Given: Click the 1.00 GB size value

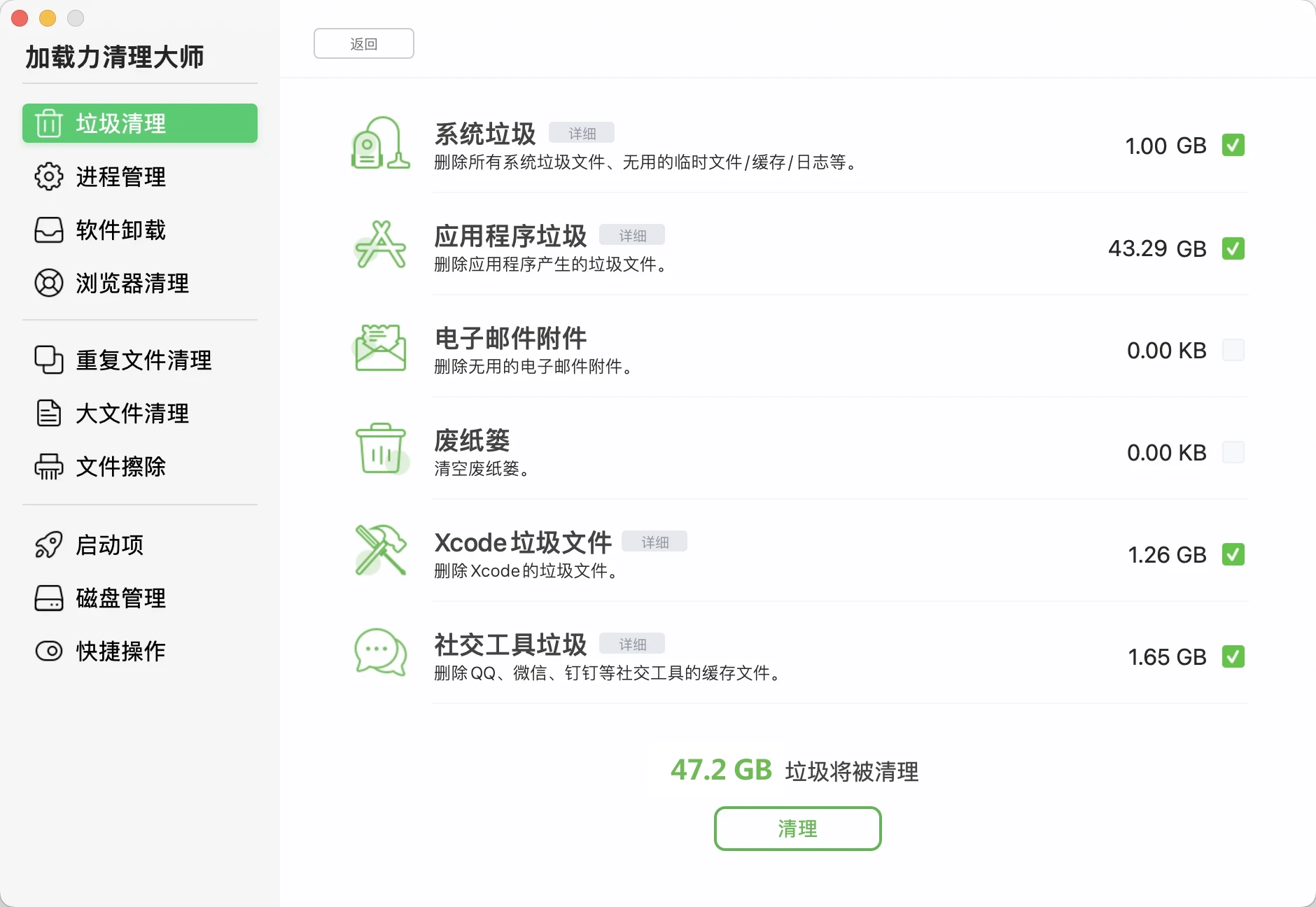Looking at the screenshot, I should click(x=1165, y=146).
